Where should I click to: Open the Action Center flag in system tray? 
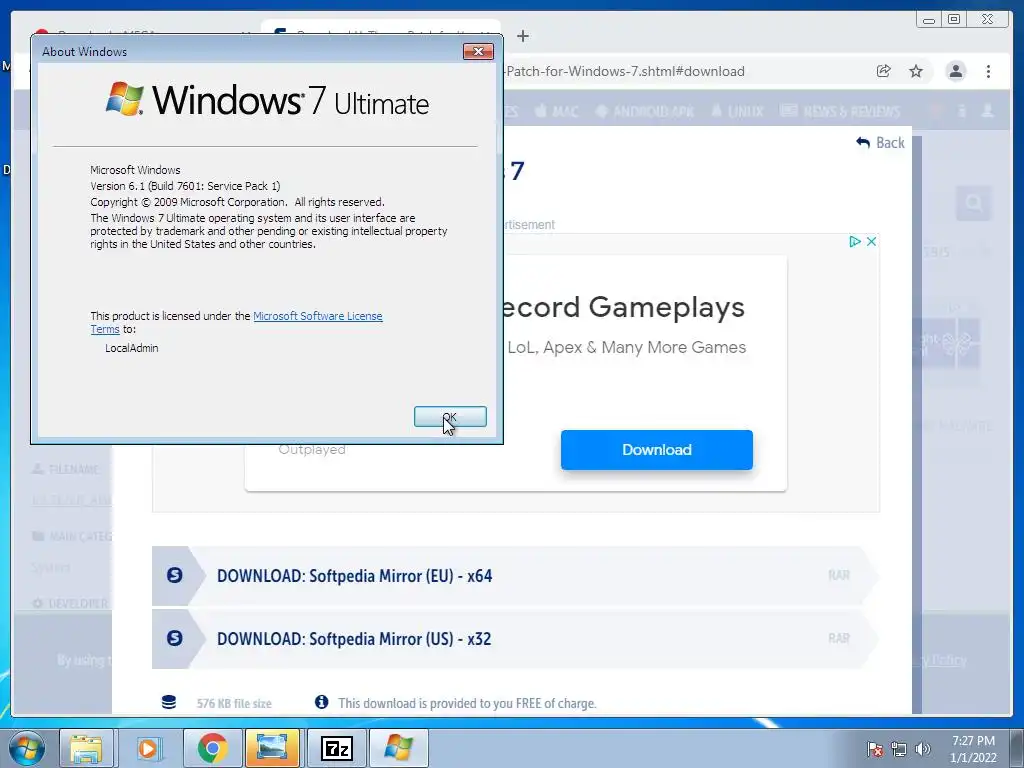coord(875,749)
